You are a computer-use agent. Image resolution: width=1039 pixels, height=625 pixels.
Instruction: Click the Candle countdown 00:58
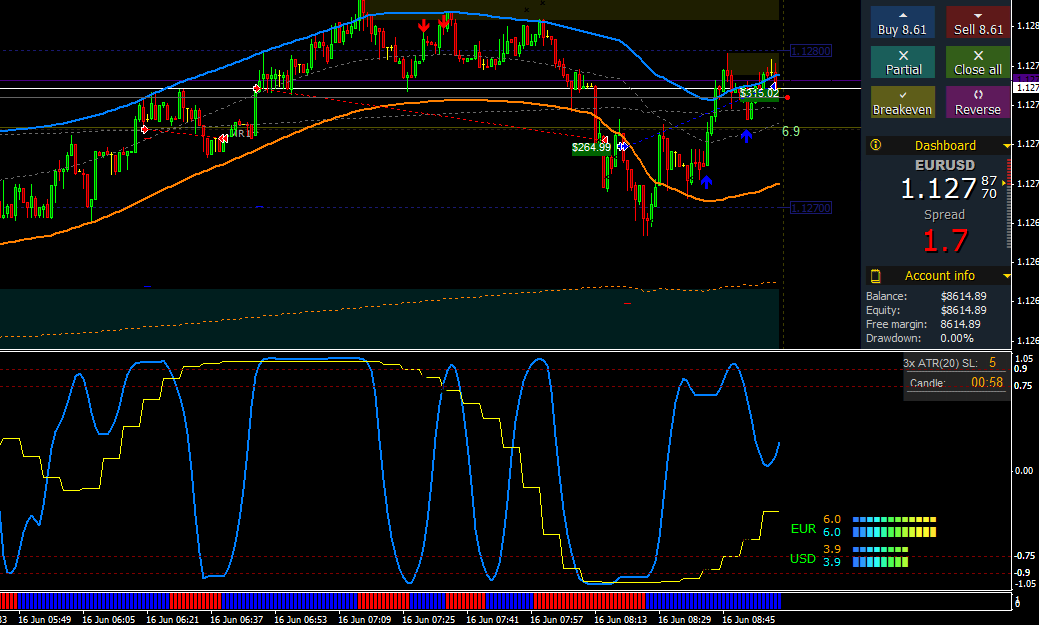pos(987,382)
